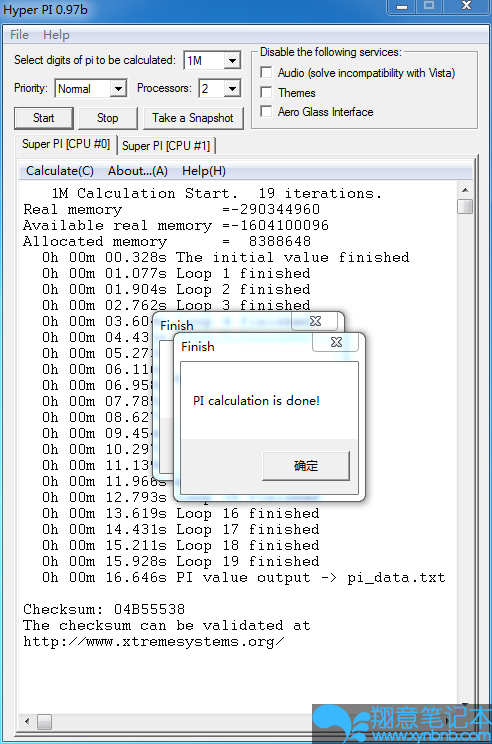Enable the Audio service disable checkbox
Image resolution: width=492 pixels, height=744 pixels.
click(x=266, y=73)
